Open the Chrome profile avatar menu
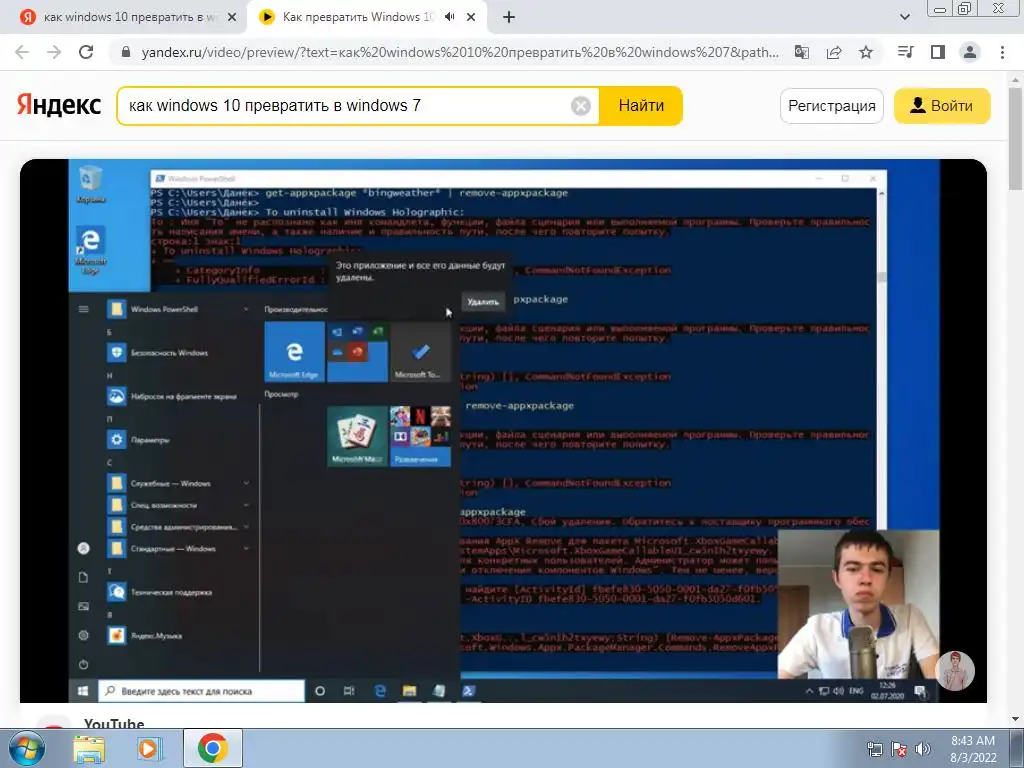 pyautogui.click(x=970, y=52)
